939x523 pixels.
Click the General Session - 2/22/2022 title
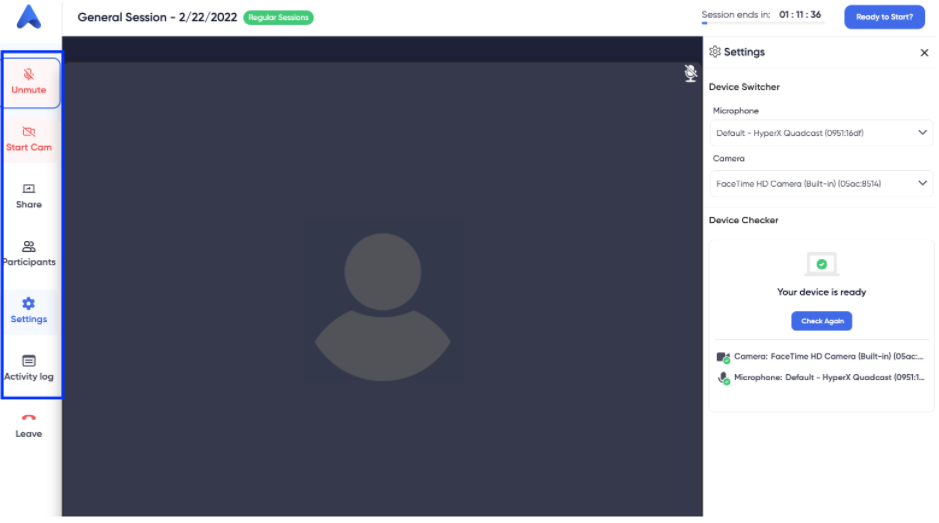point(157,17)
